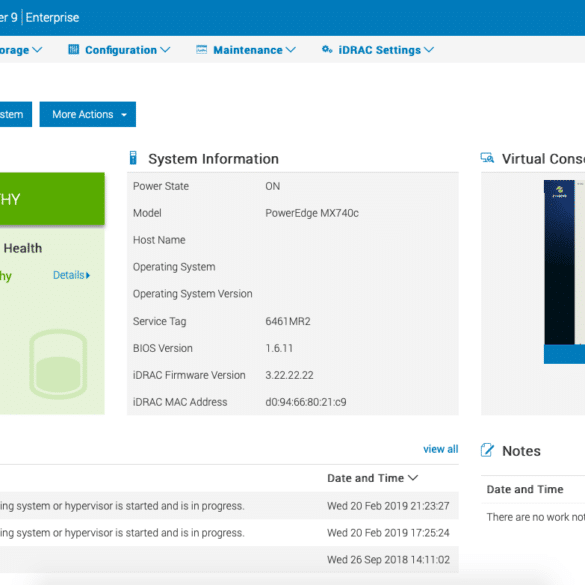Click the Maintenance menu icon
This screenshot has height=585, width=585.
click(201, 49)
